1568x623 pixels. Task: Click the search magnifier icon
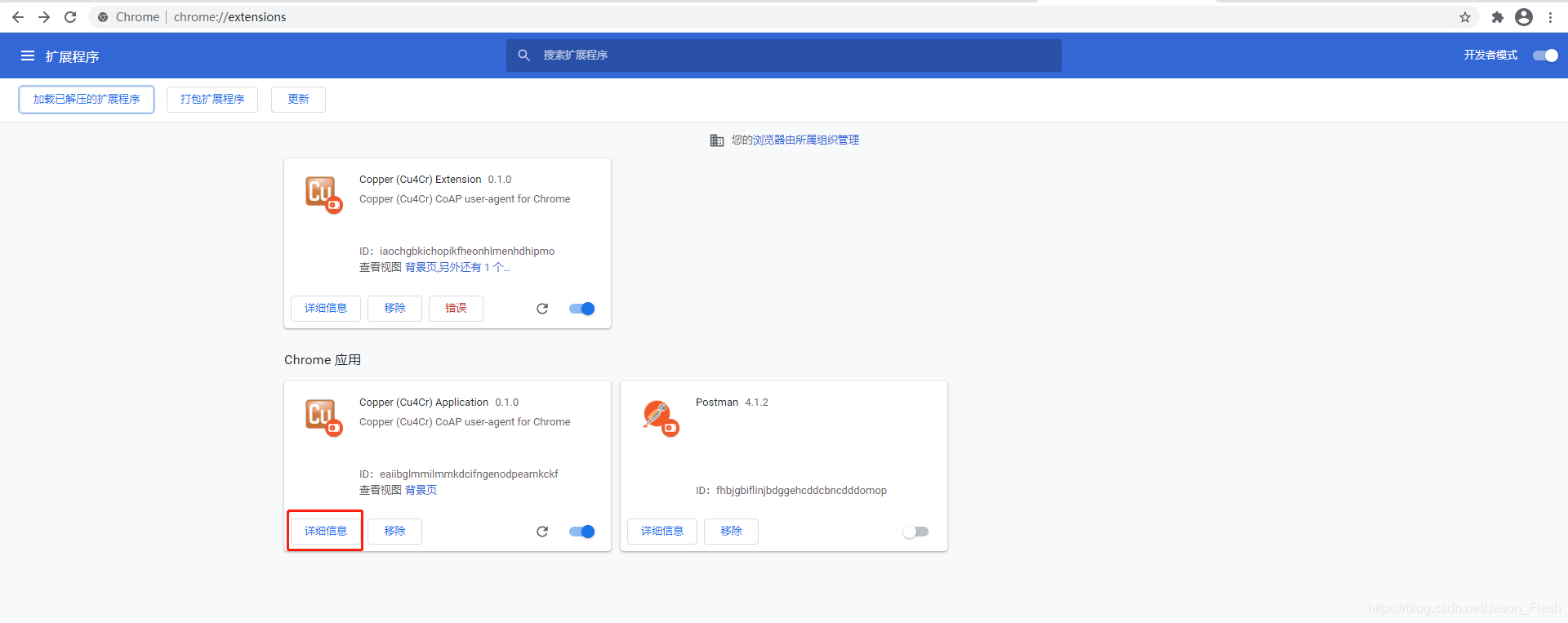coord(524,56)
